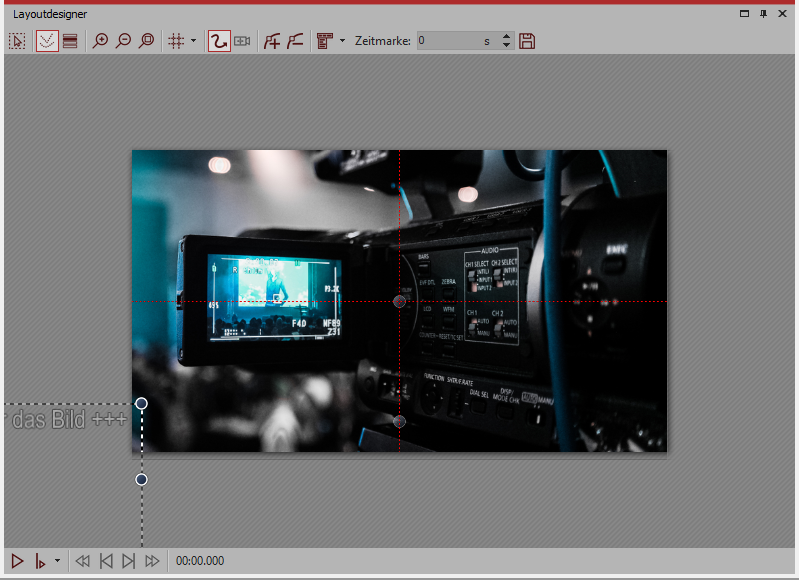Zoom out with the magnifier minus

pyautogui.click(x=123, y=41)
